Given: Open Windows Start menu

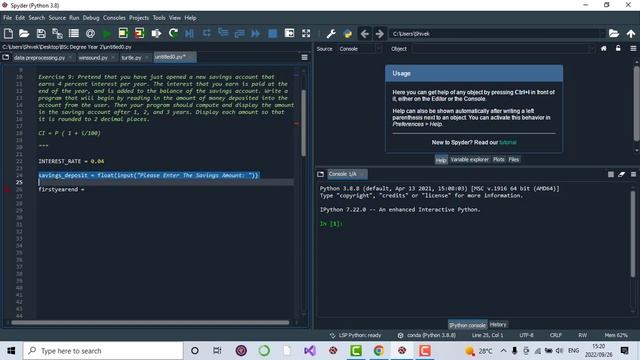Looking at the screenshot, I should pyautogui.click(x=11, y=351).
